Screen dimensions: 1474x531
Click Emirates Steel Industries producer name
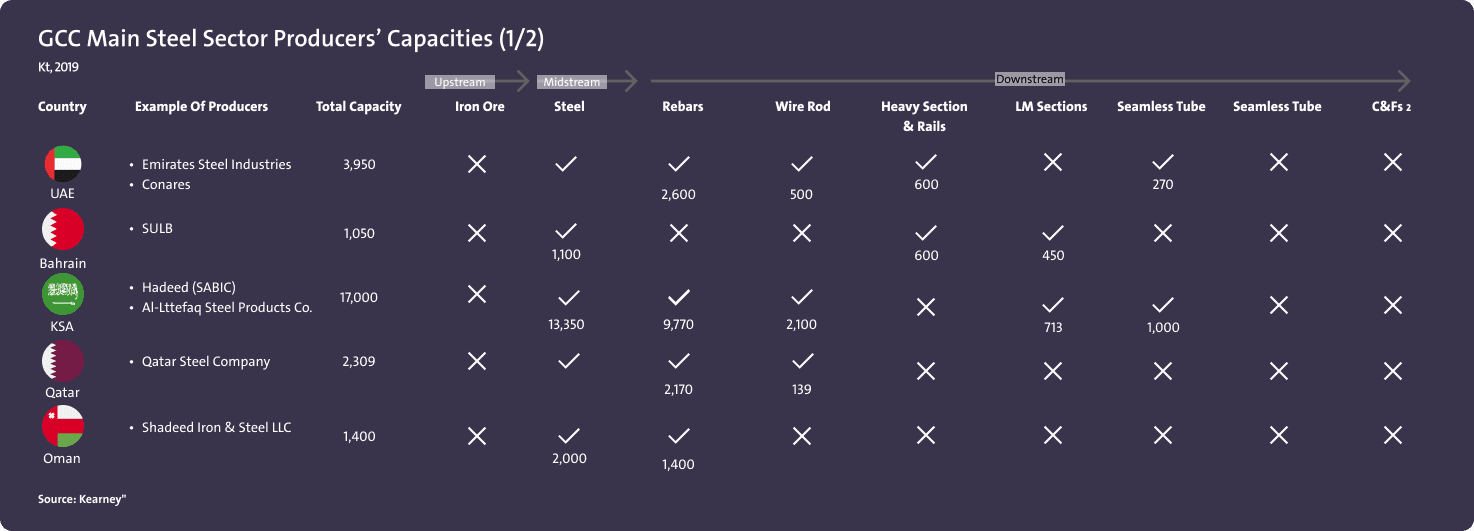pyautogui.click(x=216, y=164)
